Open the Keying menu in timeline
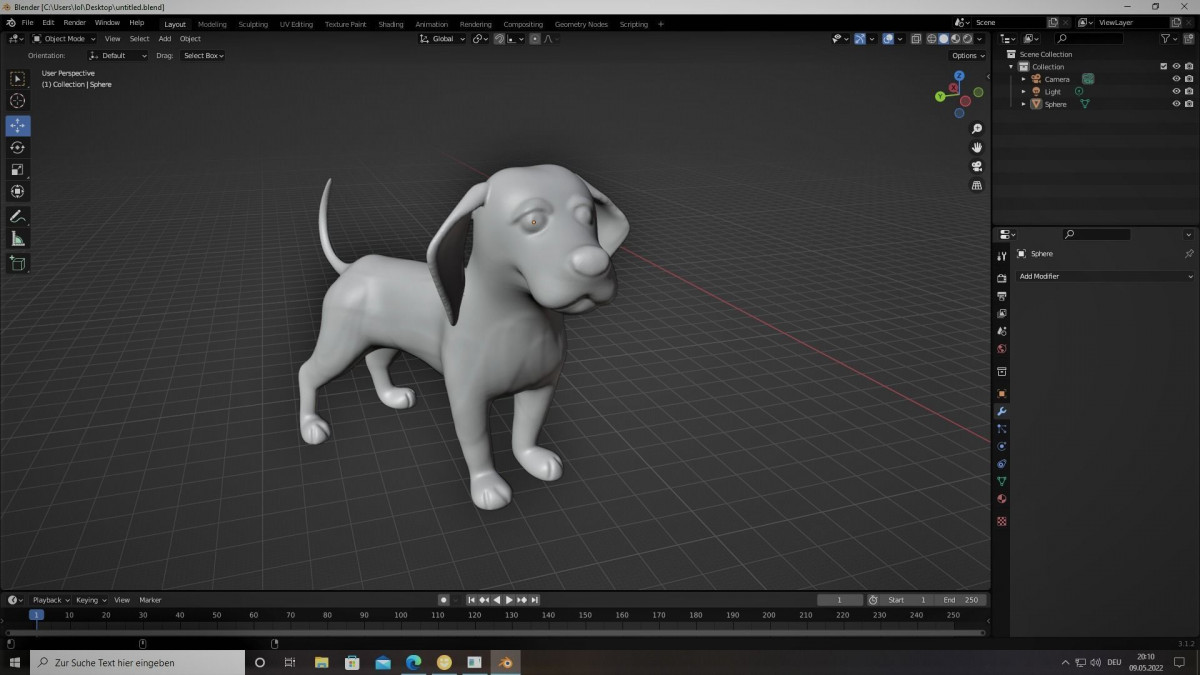 [90, 600]
